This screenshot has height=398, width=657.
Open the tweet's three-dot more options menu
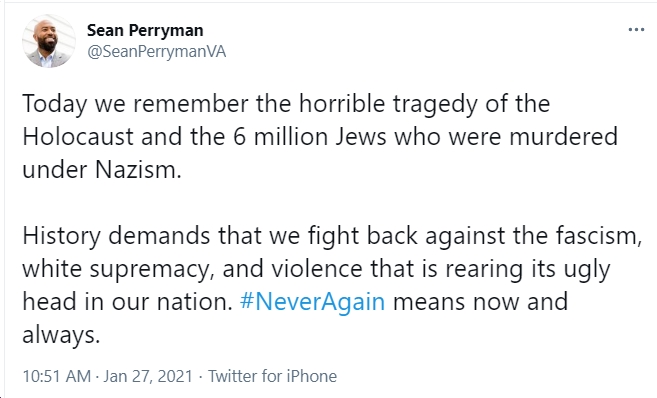click(x=636, y=30)
